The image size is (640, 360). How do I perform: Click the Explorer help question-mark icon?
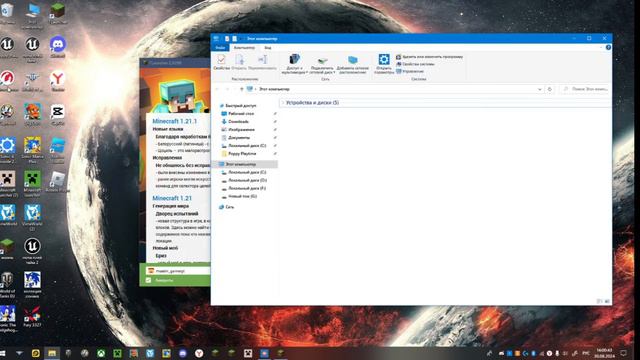(x=608, y=48)
